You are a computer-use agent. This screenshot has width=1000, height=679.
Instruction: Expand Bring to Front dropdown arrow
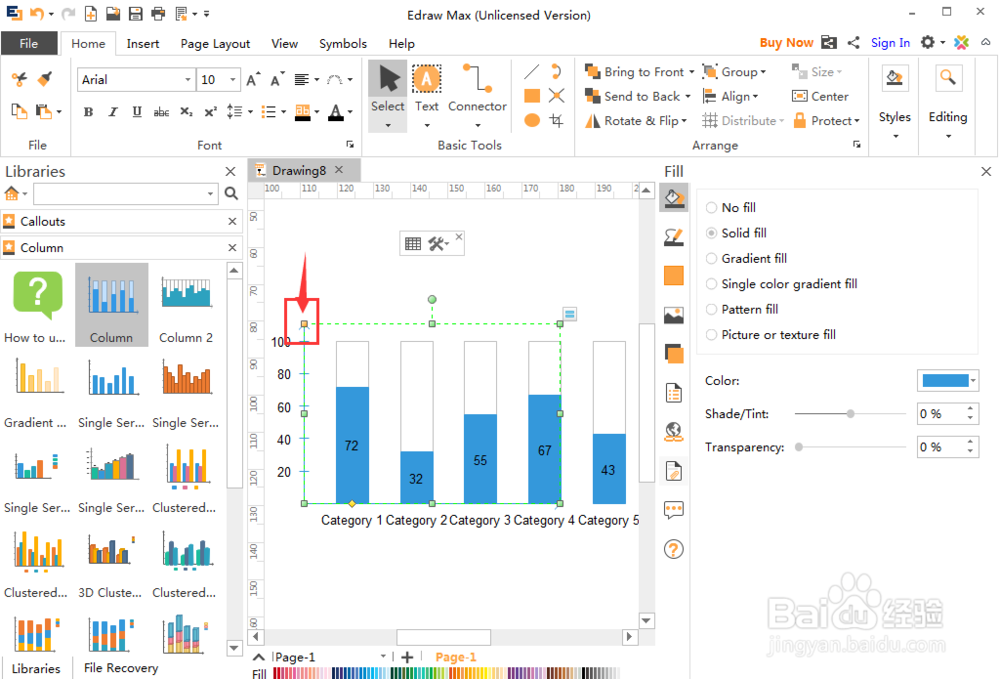691,72
